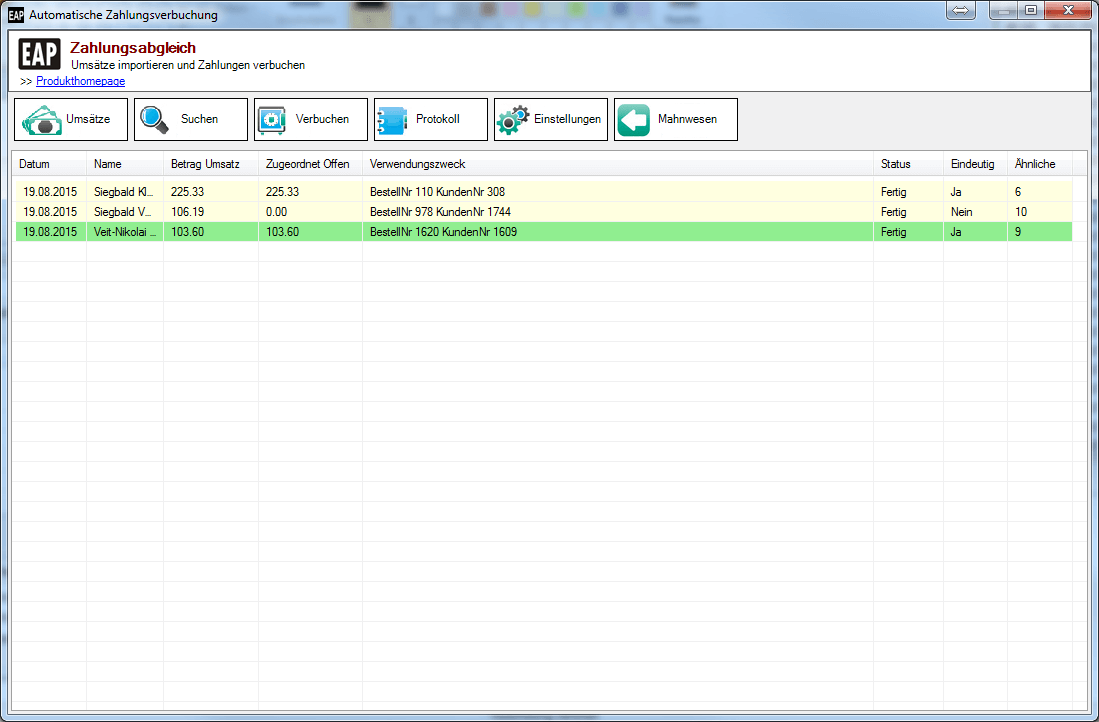Open the Produkthomepage link
Viewport: 1099px width, 722px height.
(80, 81)
